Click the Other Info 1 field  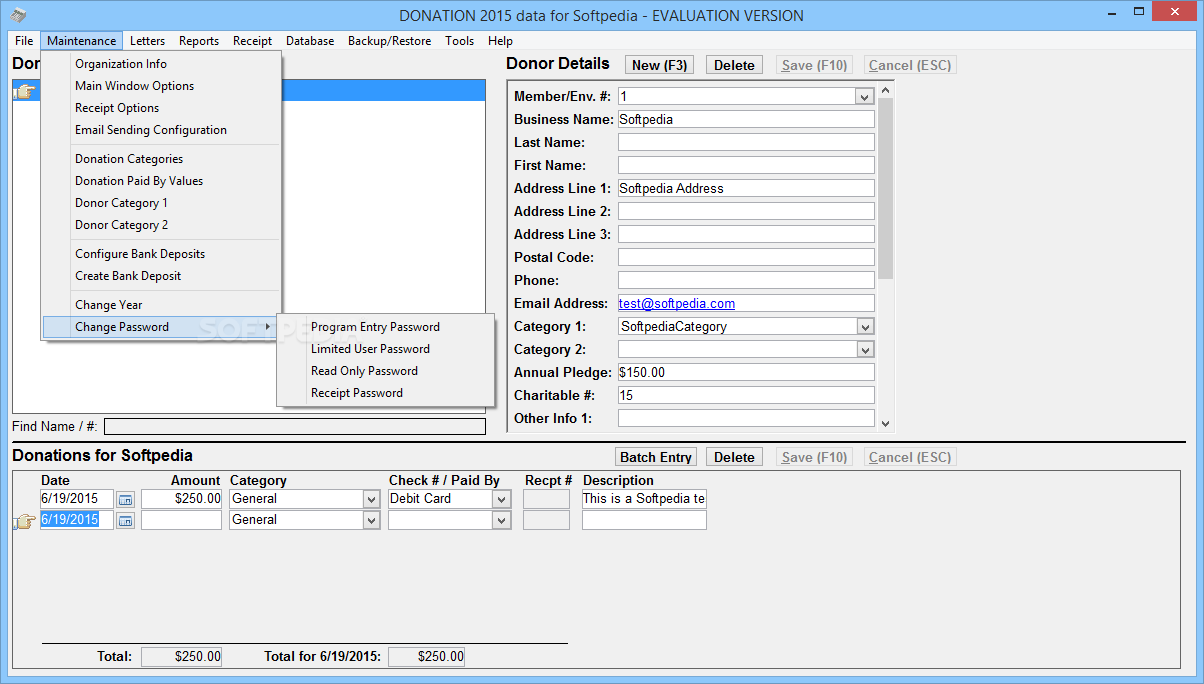pos(746,418)
